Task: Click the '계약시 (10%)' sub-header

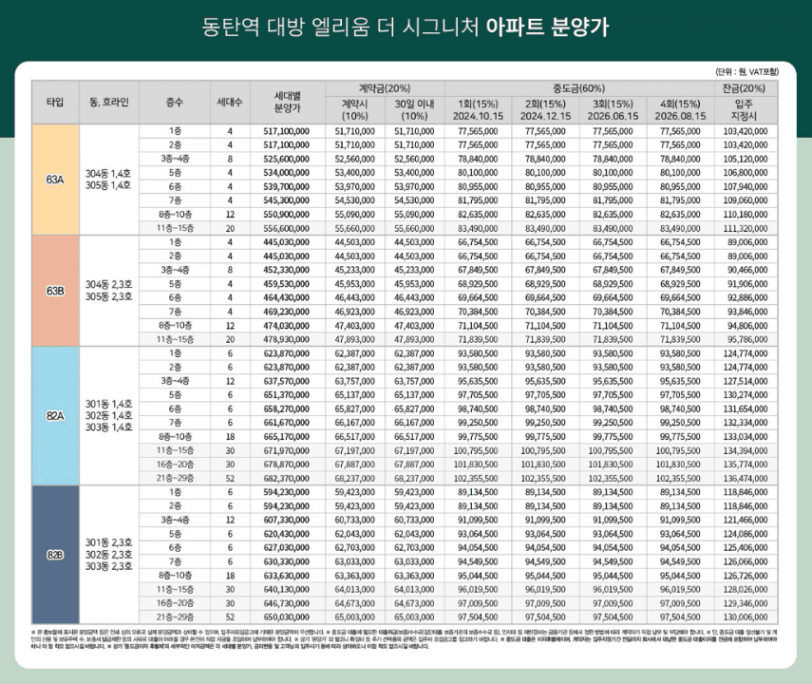Action: (x=355, y=110)
